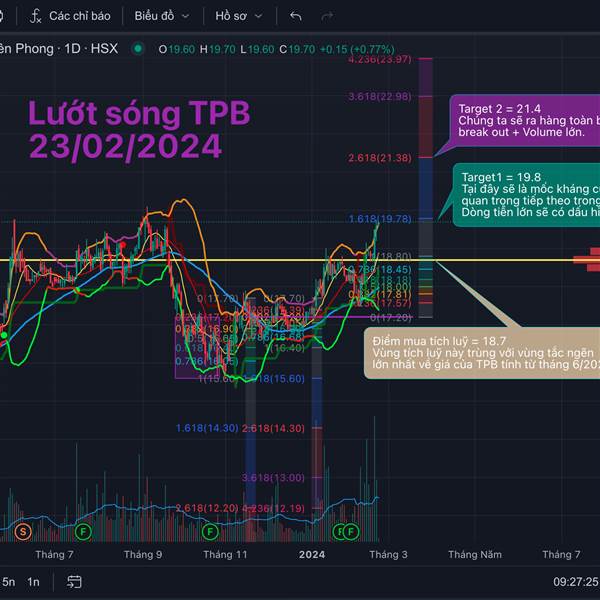The width and height of the screenshot is (600, 600).
Task: Click the undo arrow icon
Action: click(296, 16)
